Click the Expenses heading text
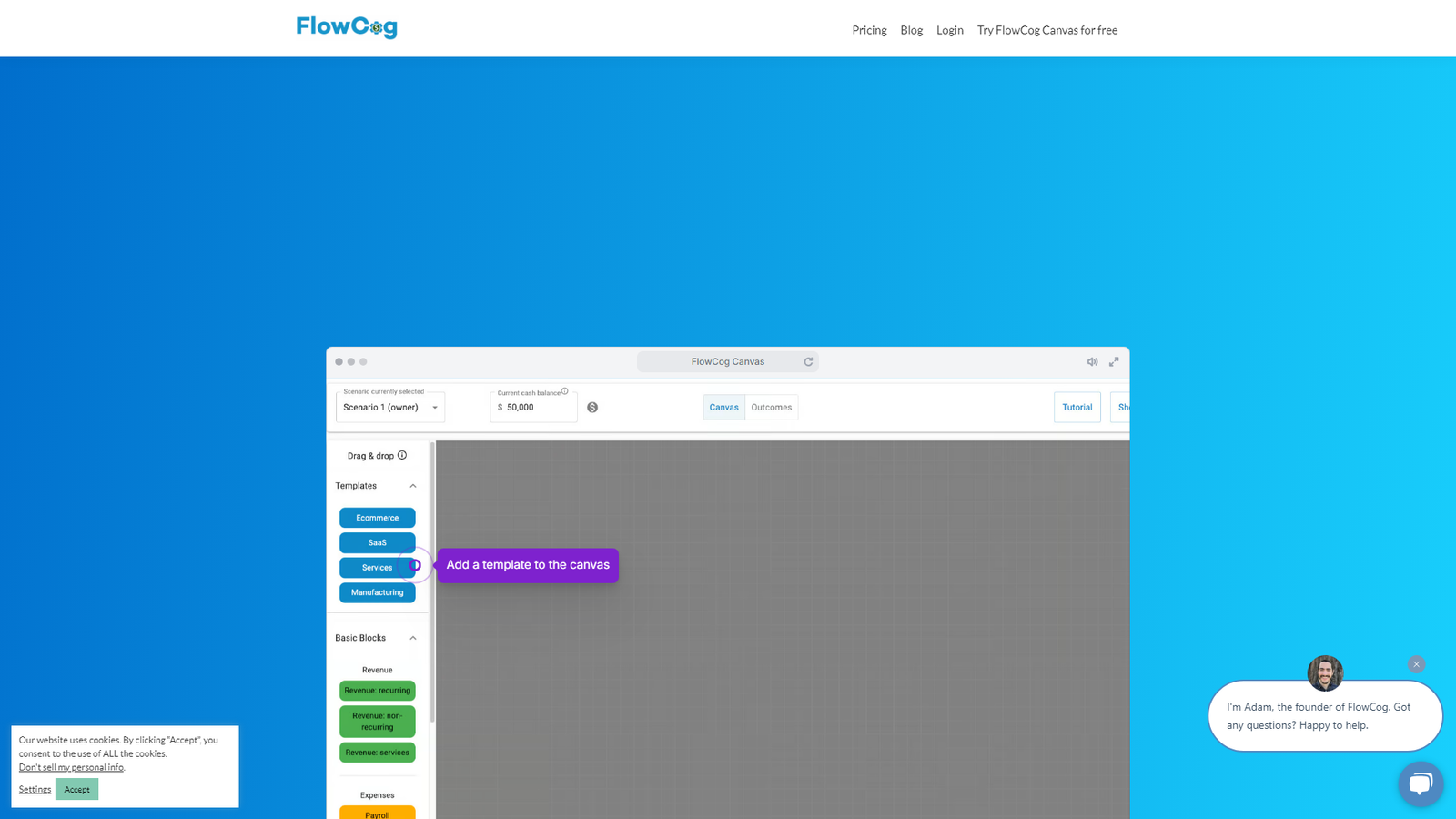1456x819 pixels. click(378, 795)
